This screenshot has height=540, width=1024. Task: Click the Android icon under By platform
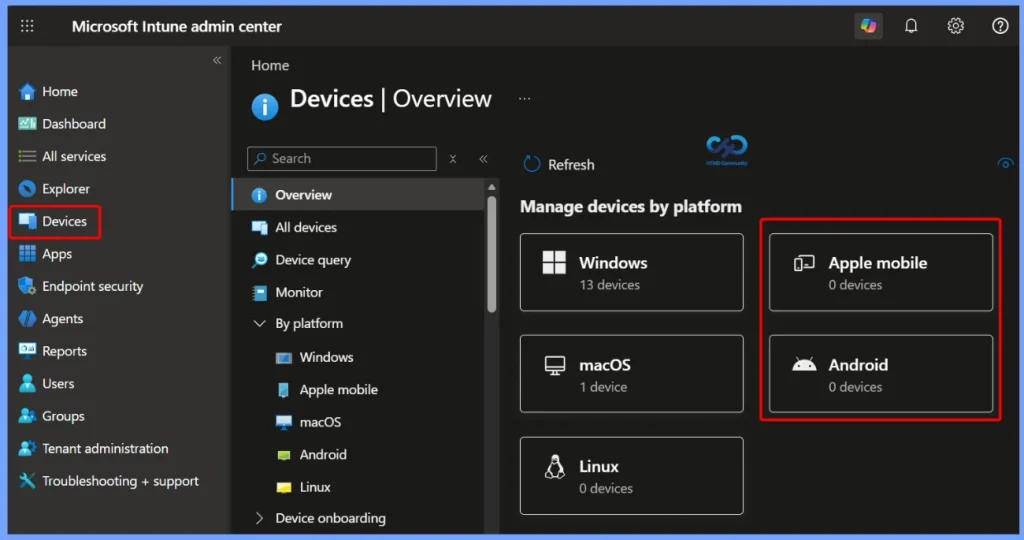pos(283,455)
